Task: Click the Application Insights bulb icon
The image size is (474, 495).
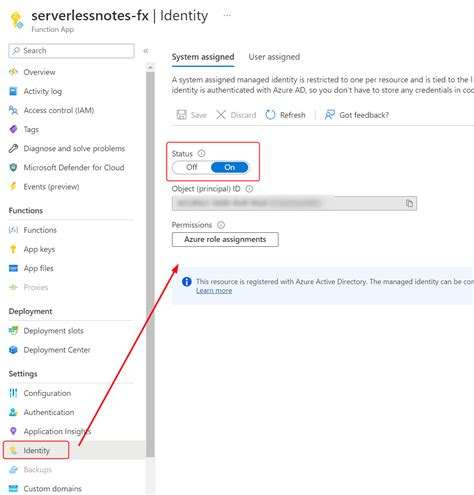Action: pos(13,431)
